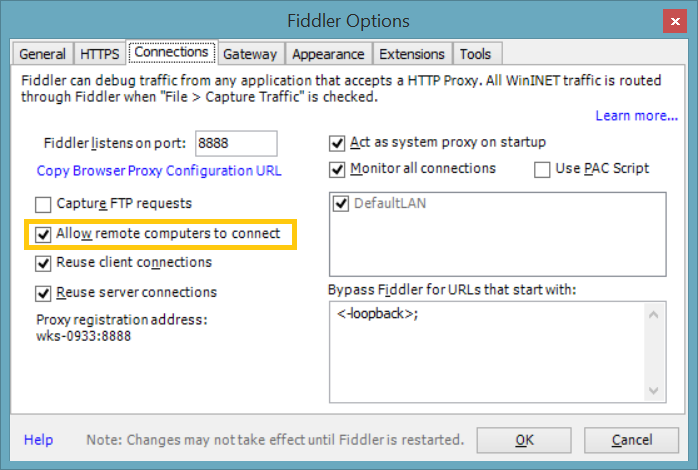This screenshot has width=698, height=470.
Task: Click into the listening port field
Action: pos(236,143)
